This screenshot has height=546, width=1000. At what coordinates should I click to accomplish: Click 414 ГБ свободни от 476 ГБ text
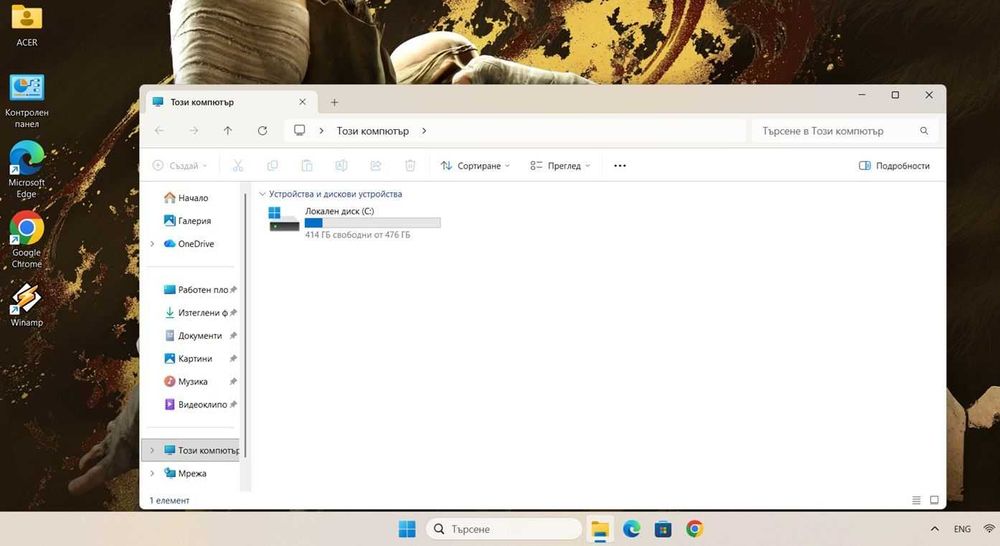pyautogui.click(x=357, y=235)
